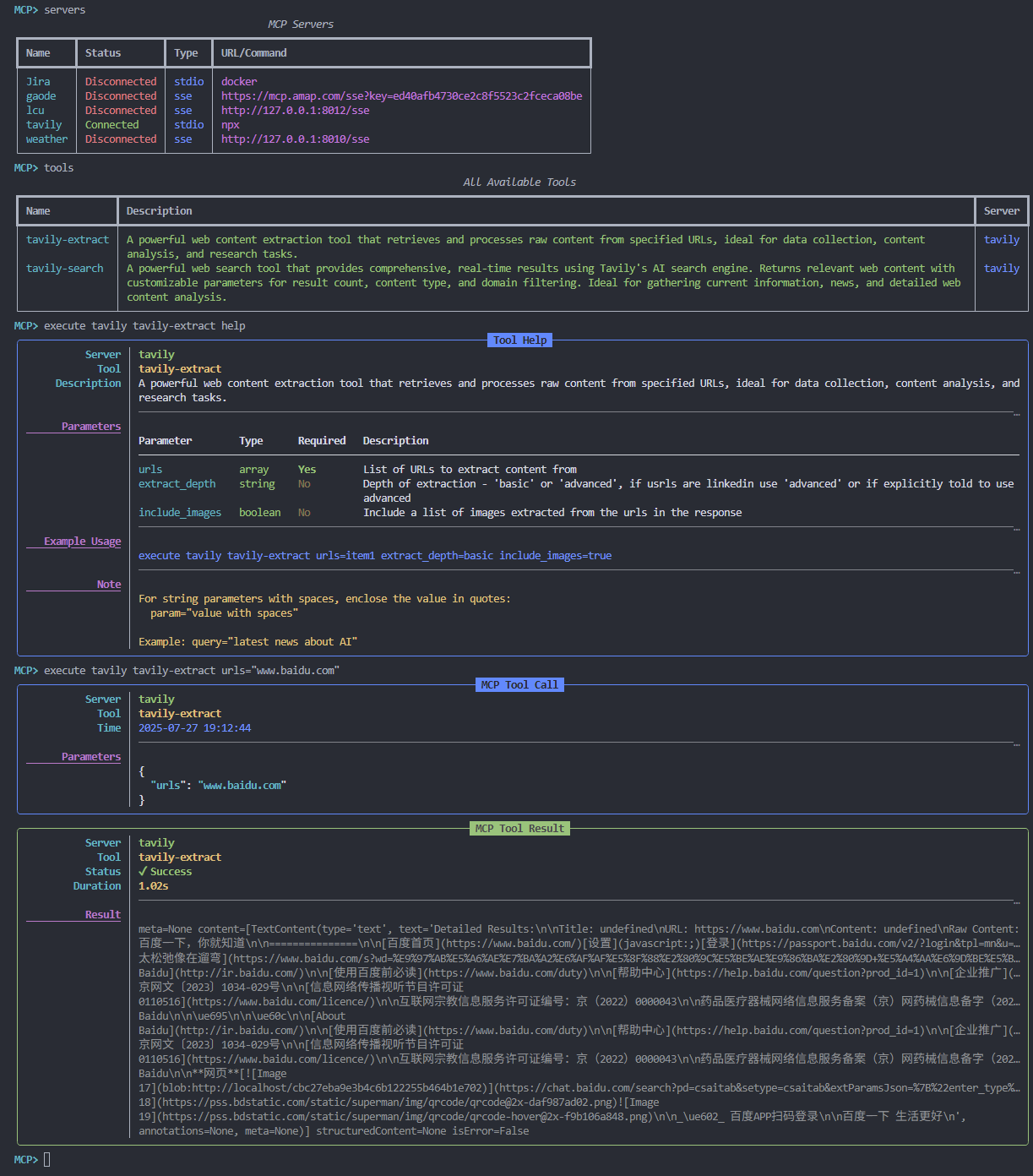Click the tools command line
This screenshot has width=1033, height=1176.
coord(59,168)
